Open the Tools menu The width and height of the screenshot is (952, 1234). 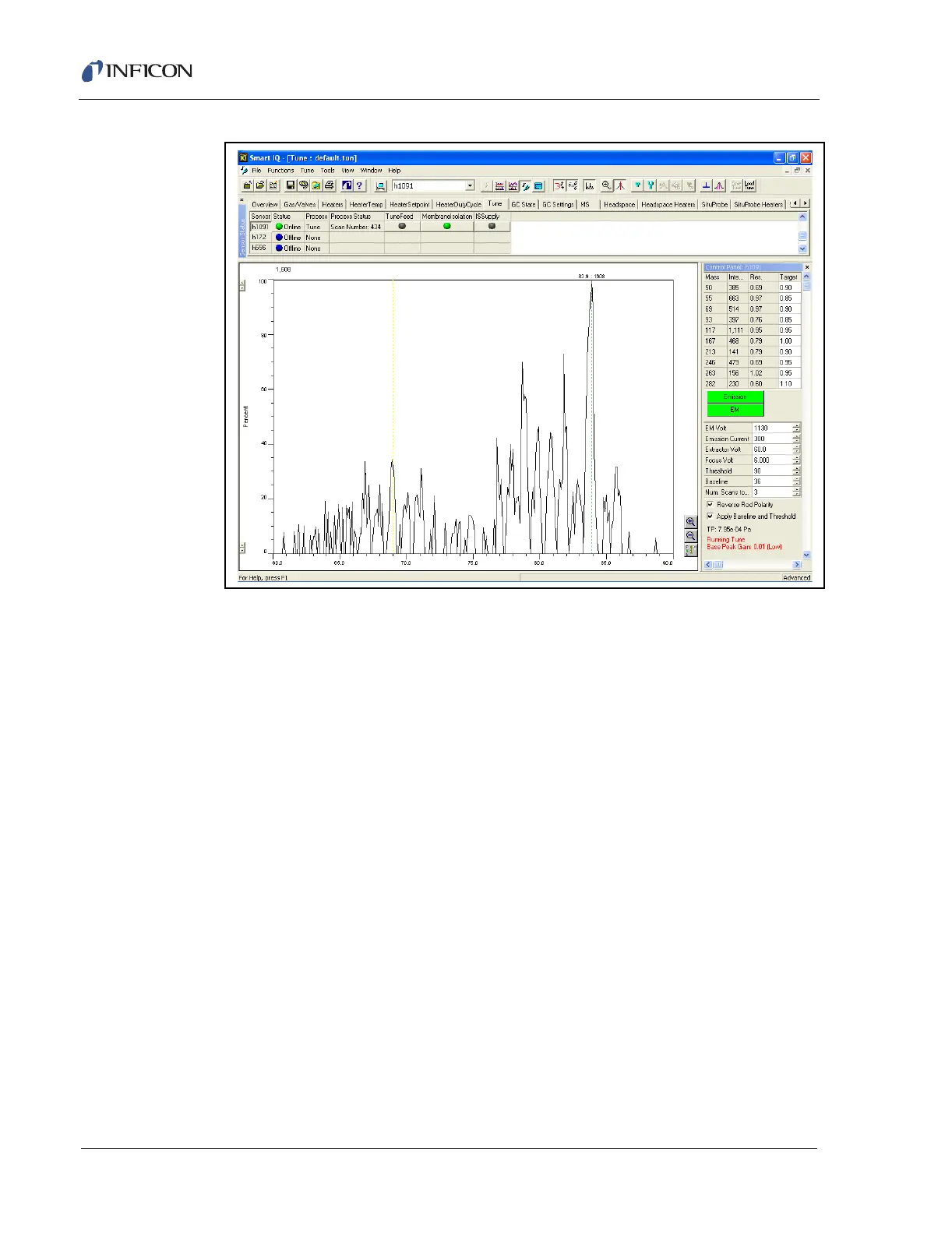click(x=328, y=171)
